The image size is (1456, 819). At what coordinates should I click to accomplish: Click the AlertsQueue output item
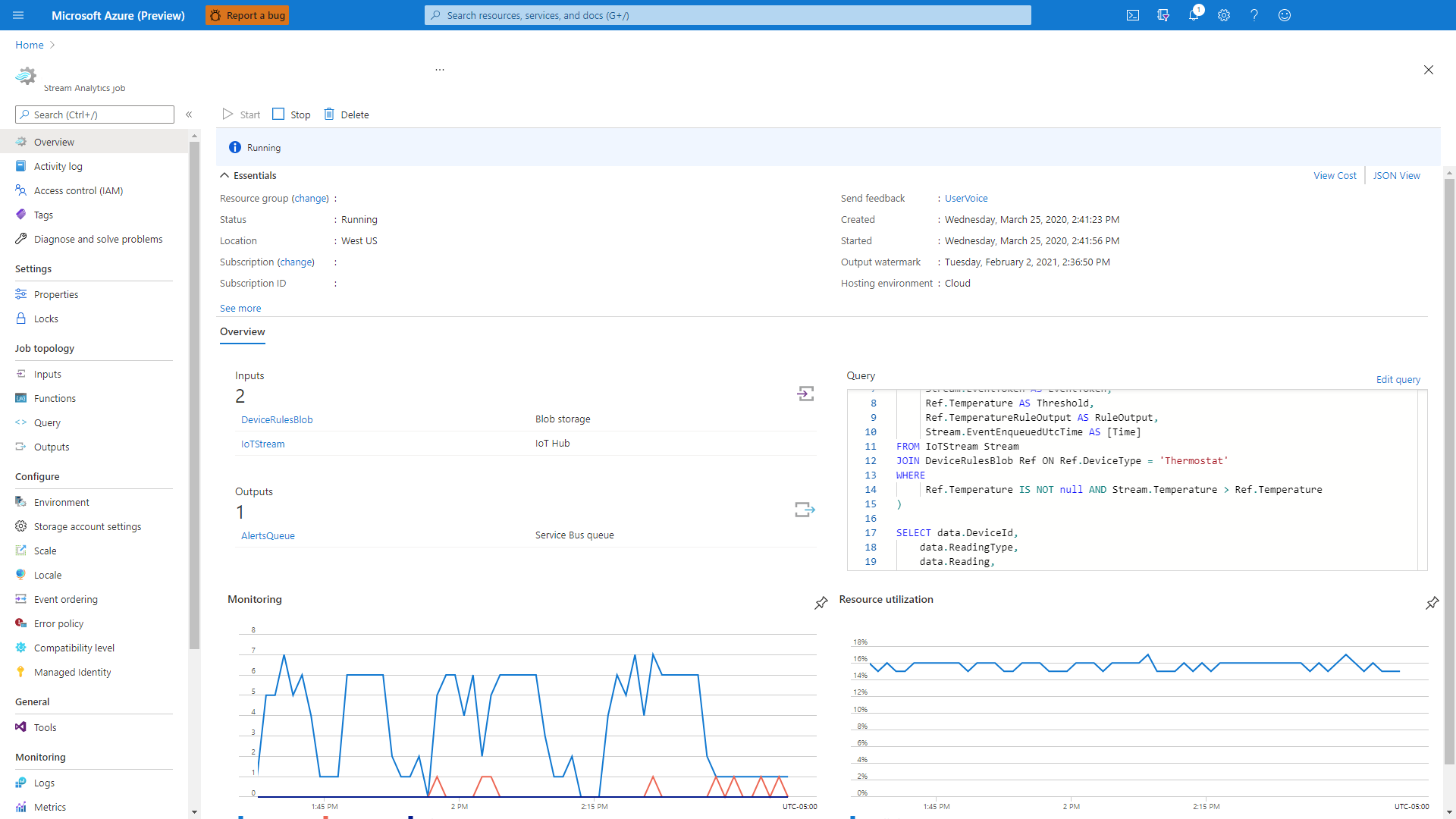[x=267, y=535]
